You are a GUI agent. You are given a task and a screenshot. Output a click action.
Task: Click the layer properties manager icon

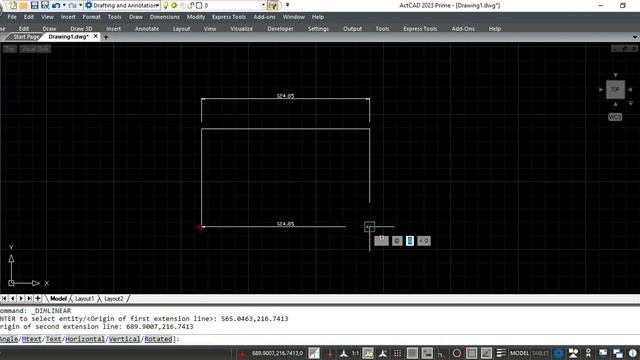click(x=273, y=5)
